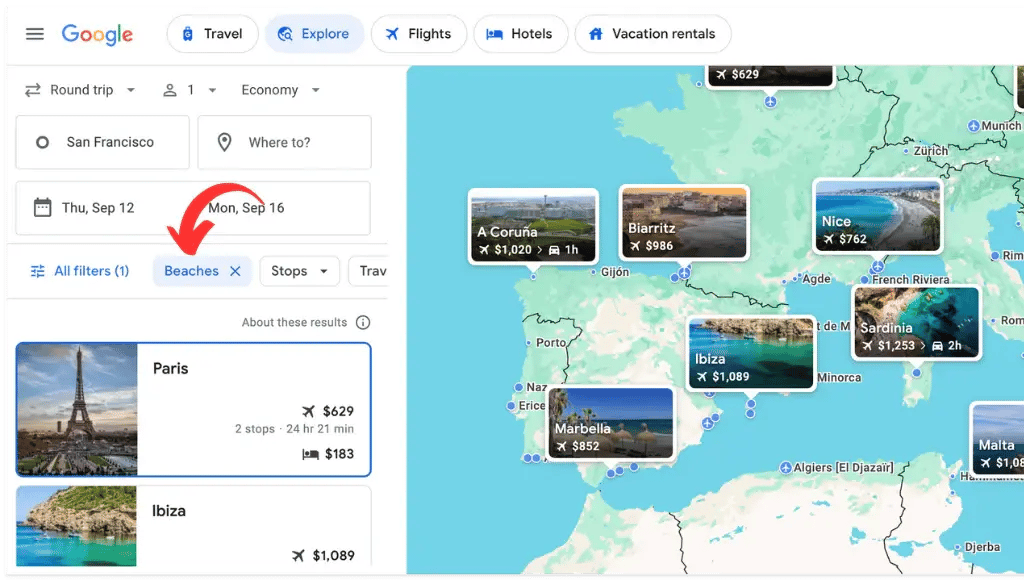Open the Malta map card
Image resolution: width=1024 pixels, height=580 pixels.
click(997, 439)
